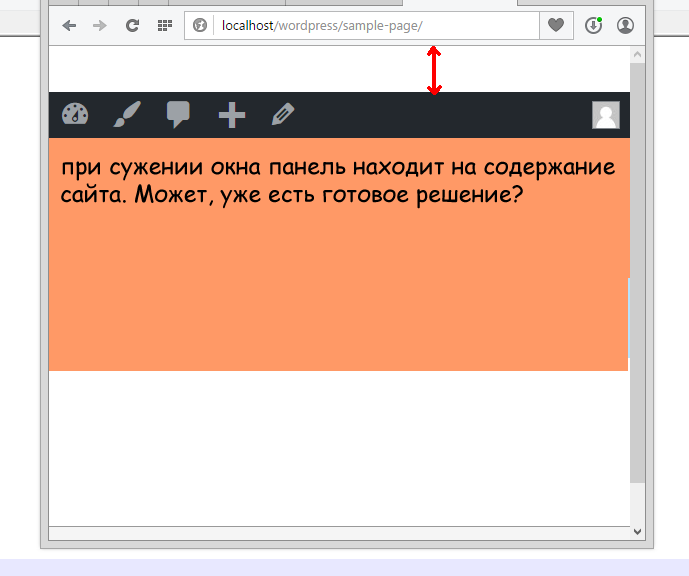Open the browser user account icon
The image size is (689, 576).
pos(625,25)
